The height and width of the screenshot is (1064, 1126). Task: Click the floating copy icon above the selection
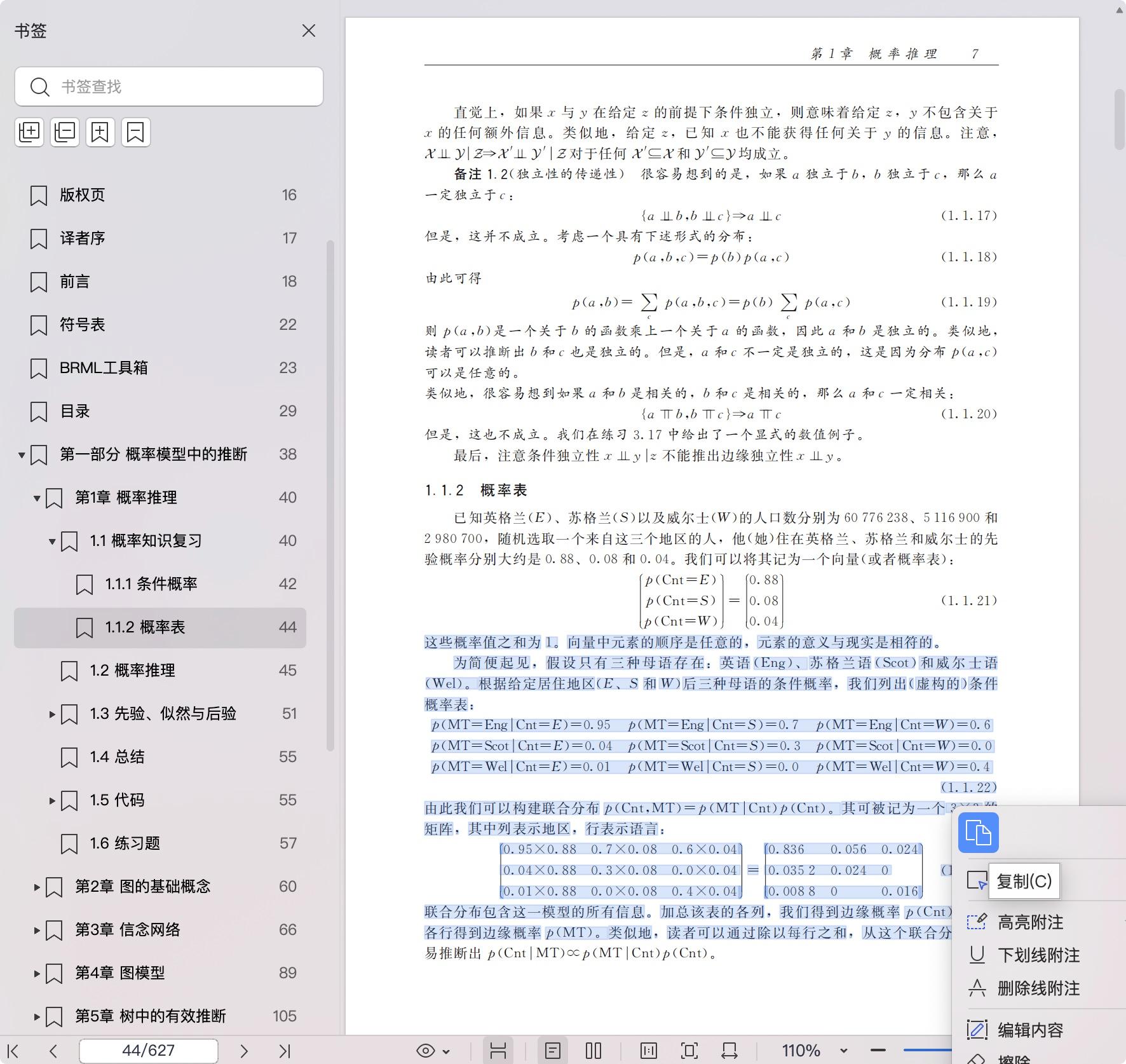point(979,833)
